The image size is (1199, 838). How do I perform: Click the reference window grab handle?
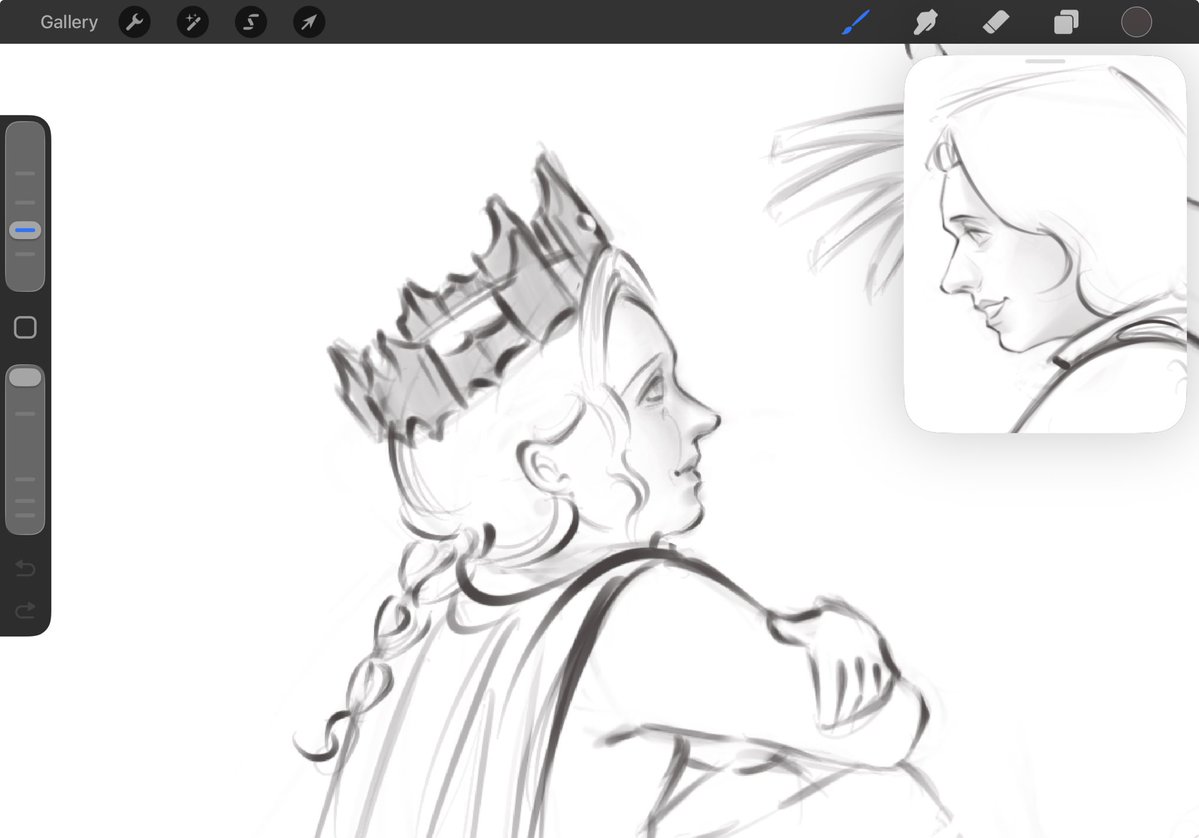(x=1045, y=61)
